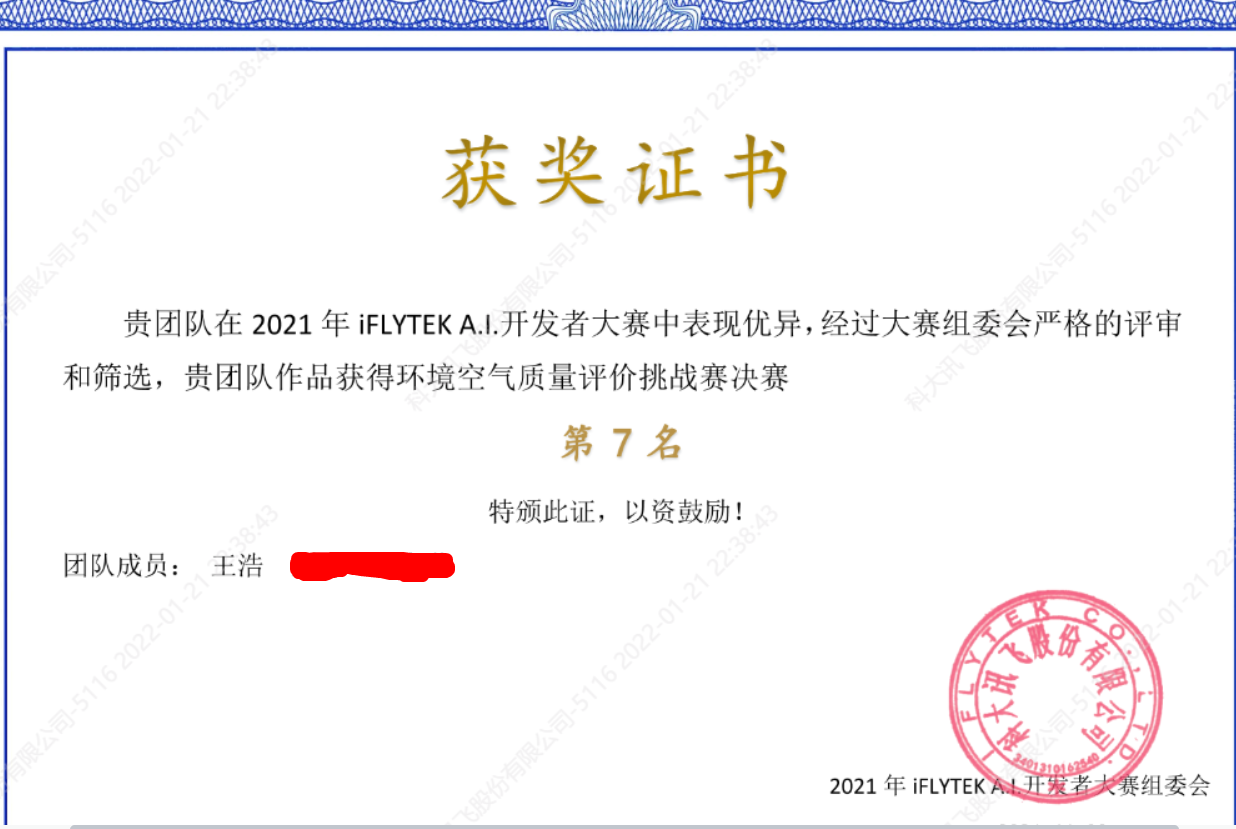The height and width of the screenshot is (829, 1236).
Task: Select the team member name 王浩
Action: (x=237, y=566)
